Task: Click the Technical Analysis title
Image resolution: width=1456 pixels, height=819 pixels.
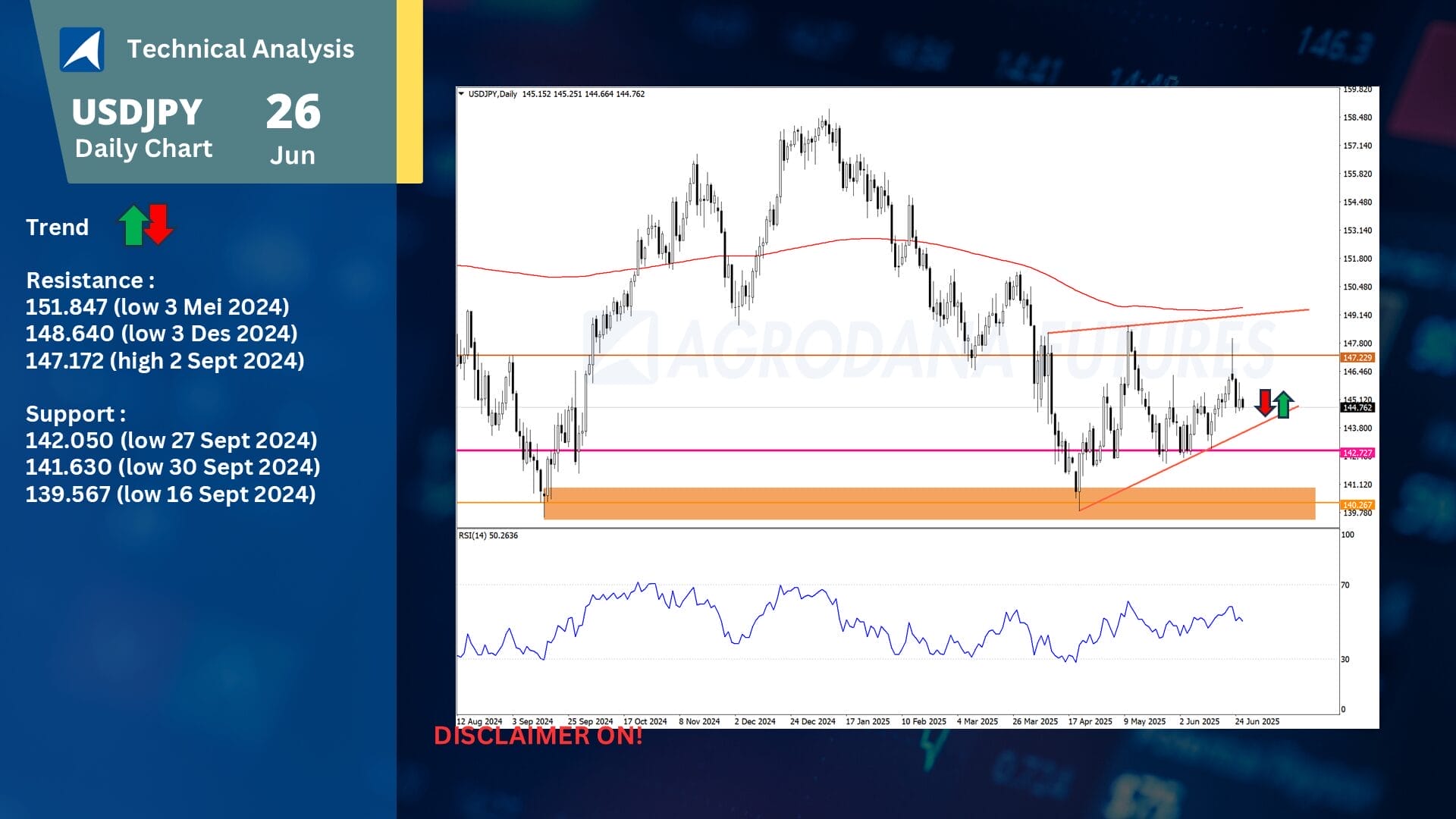Action: (240, 49)
